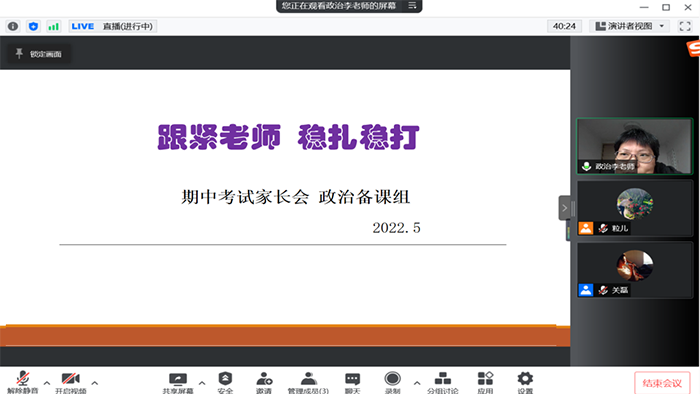Open the Share Screen (共享屏幕) tool

pyautogui.click(x=178, y=383)
